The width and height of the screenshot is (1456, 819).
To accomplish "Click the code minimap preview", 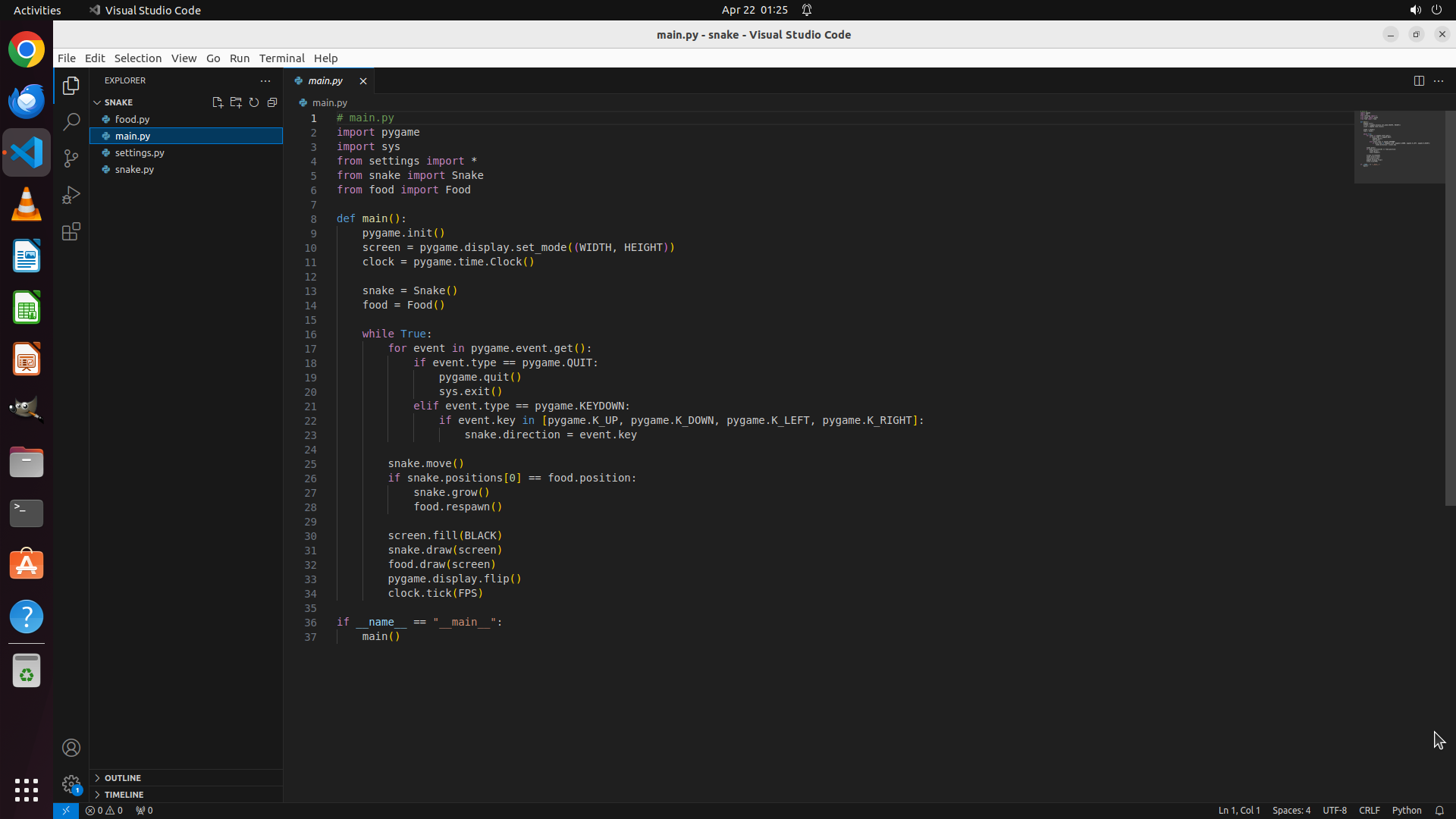I will point(1399,146).
